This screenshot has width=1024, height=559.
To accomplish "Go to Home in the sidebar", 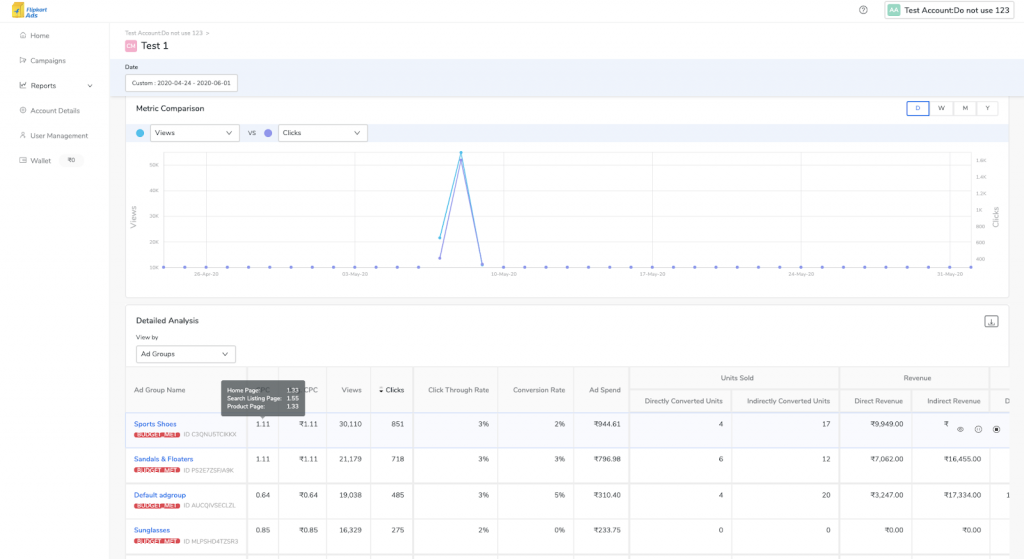I will (39, 35).
